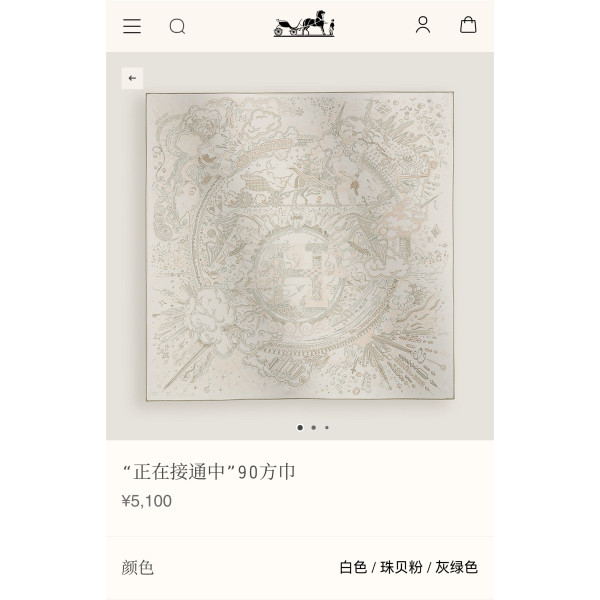Open the account profile icon
This screenshot has width=600, height=600.
(x=423, y=25)
